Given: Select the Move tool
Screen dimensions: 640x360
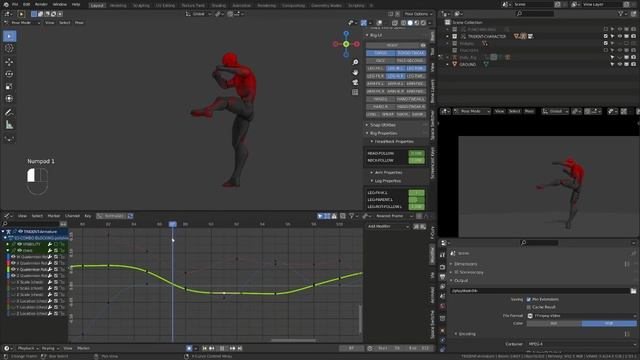Looking at the screenshot, I should pyautogui.click(x=9, y=62).
